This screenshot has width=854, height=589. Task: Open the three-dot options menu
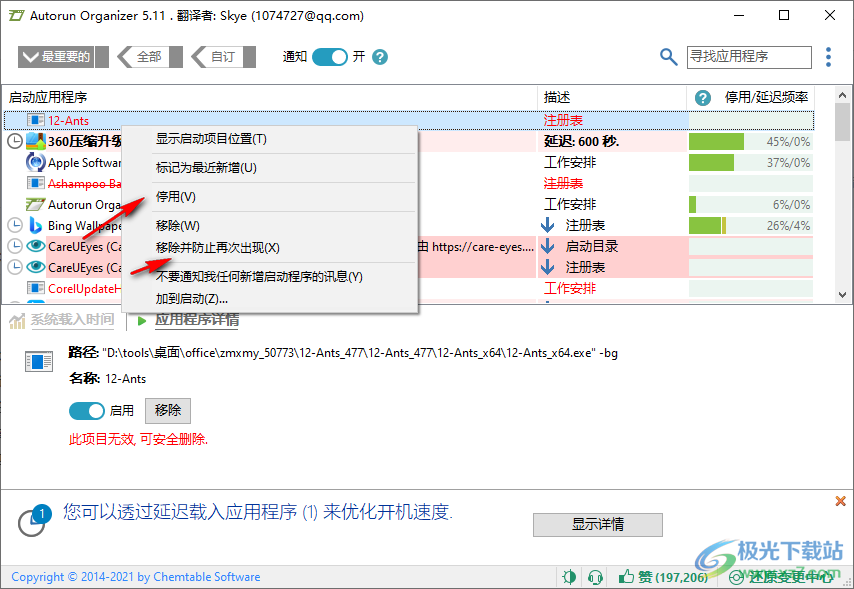click(828, 57)
